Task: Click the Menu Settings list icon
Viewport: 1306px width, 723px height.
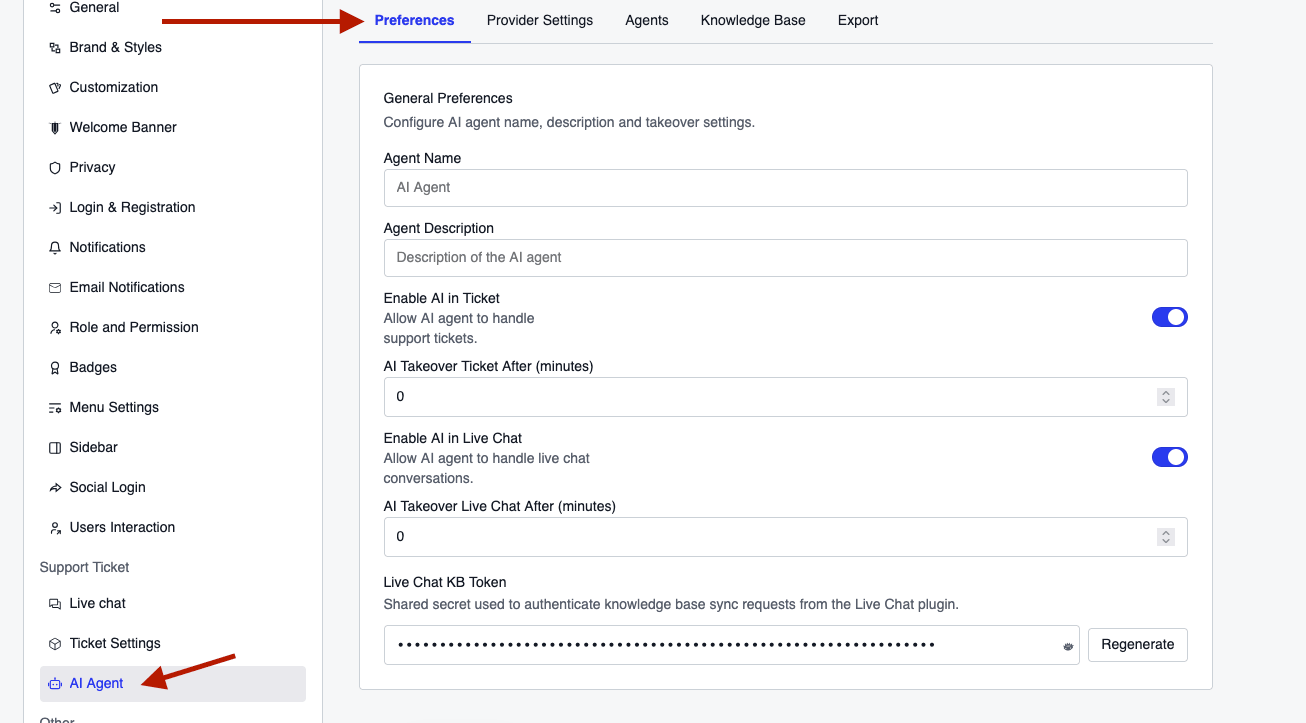Action: coord(55,408)
